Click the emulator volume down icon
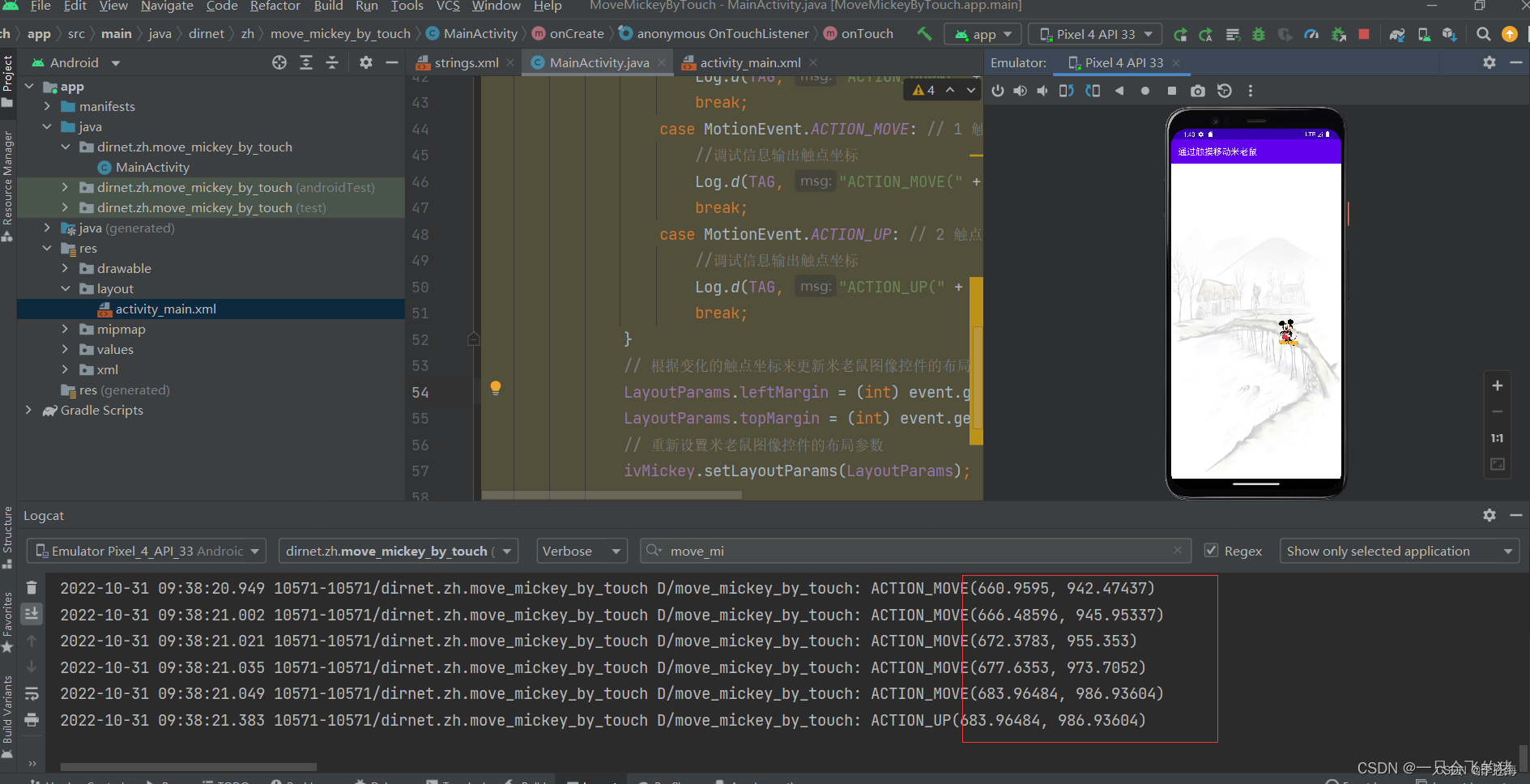Image resolution: width=1530 pixels, height=784 pixels. 1042,91
